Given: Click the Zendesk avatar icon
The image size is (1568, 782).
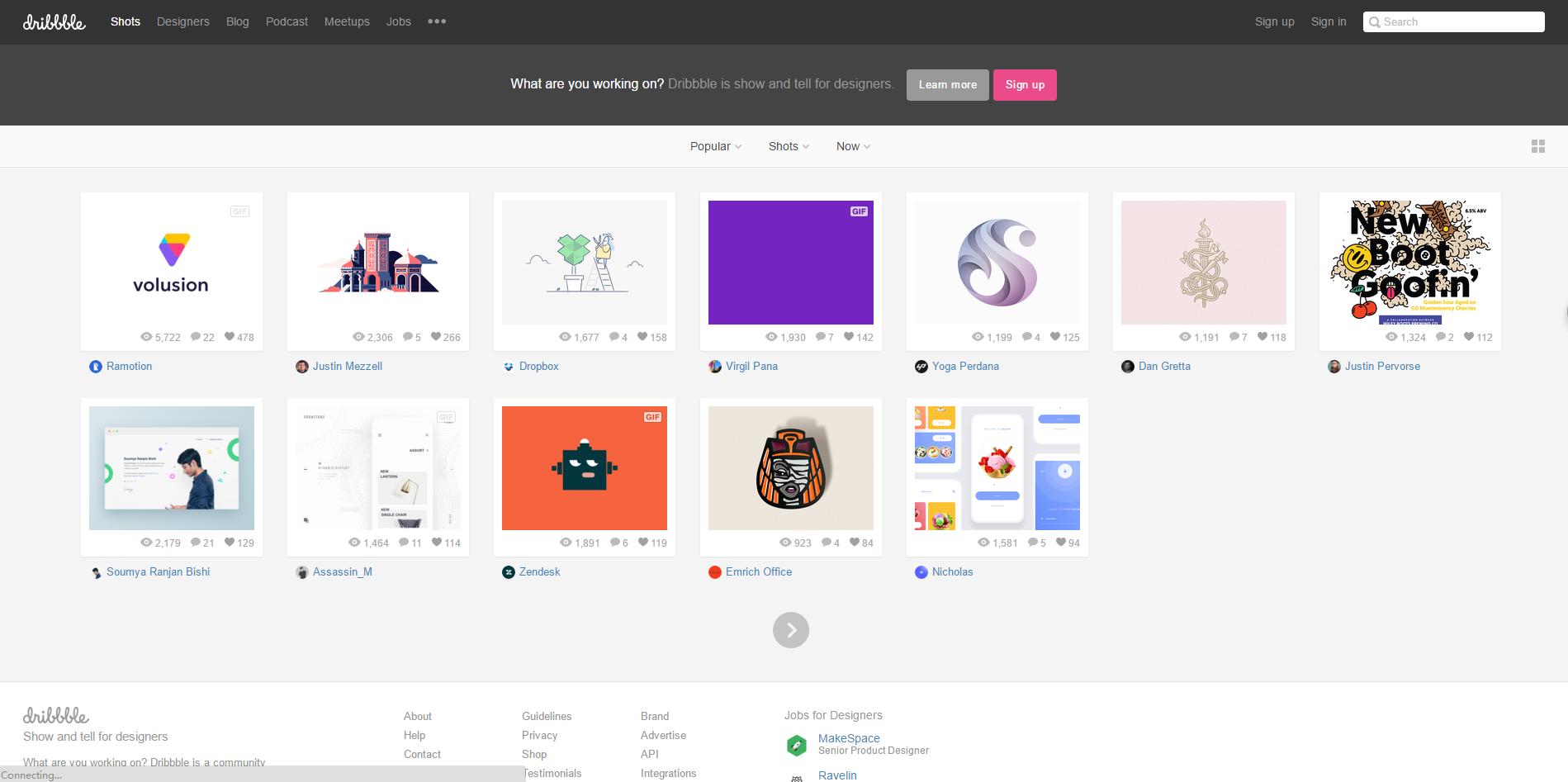Looking at the screenshot, I should pos(509,572).
